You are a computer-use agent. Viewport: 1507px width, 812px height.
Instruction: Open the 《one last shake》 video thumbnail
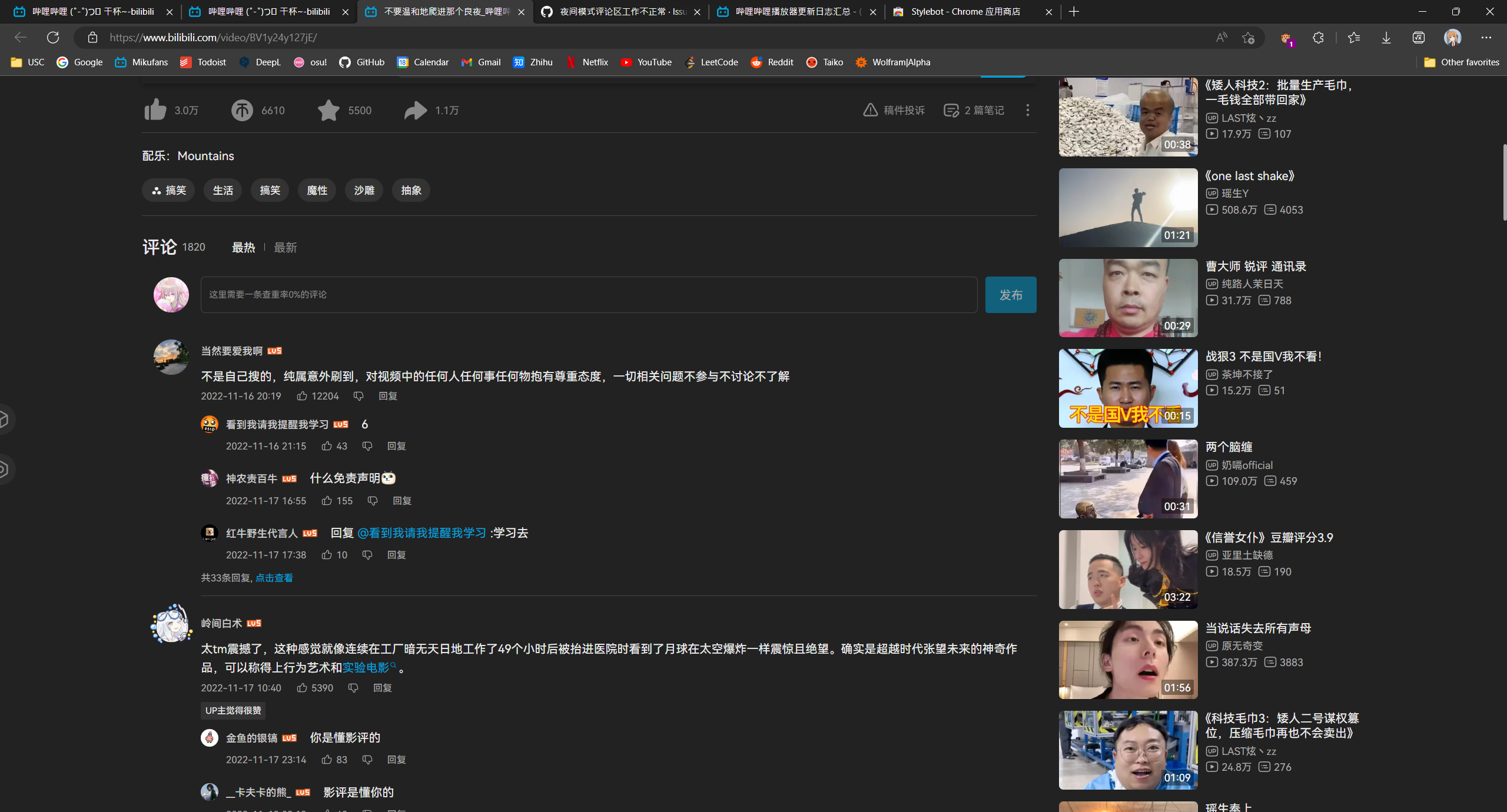(1127, 207)
